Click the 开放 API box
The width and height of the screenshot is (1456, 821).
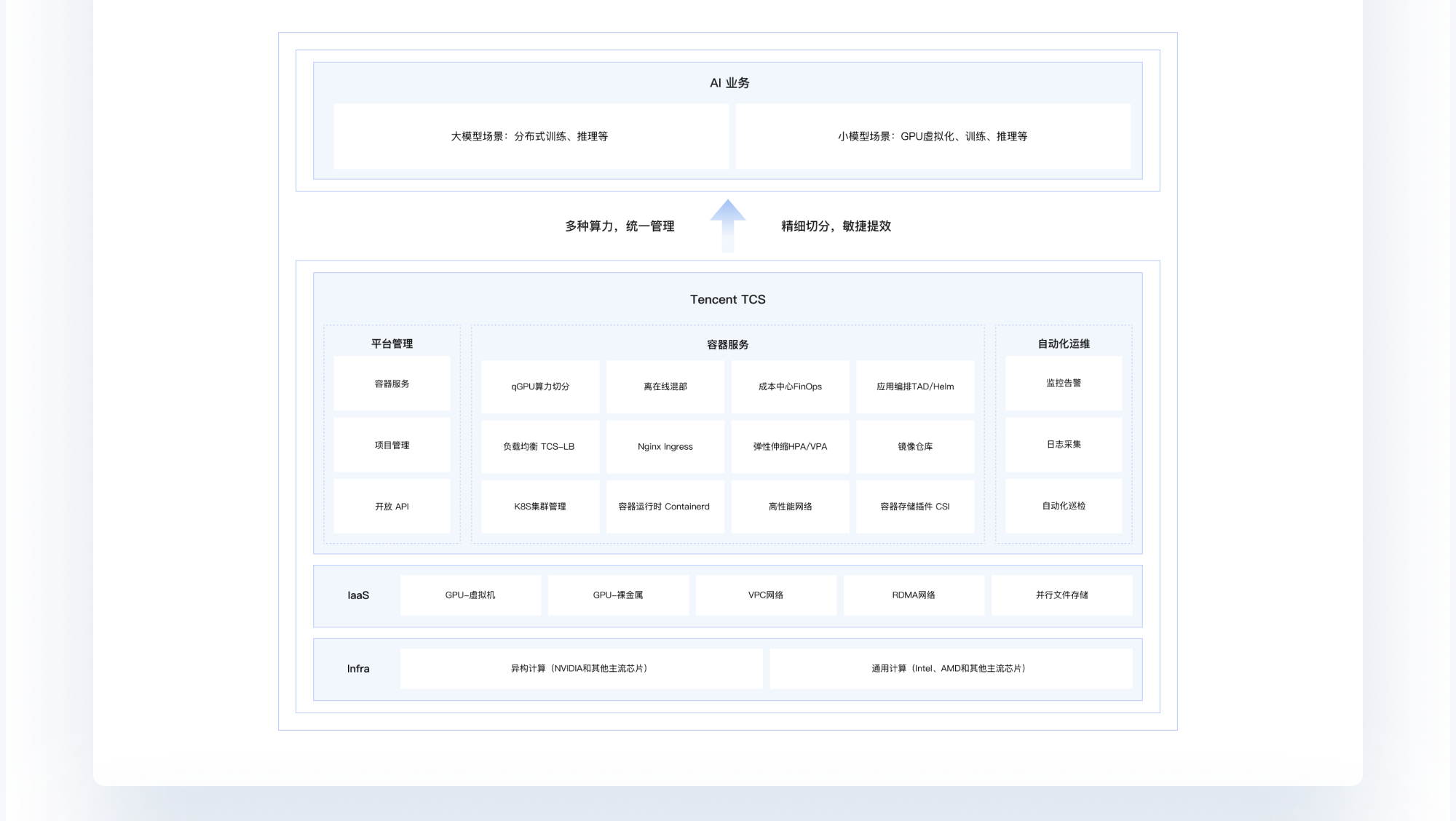click(392, 507)
